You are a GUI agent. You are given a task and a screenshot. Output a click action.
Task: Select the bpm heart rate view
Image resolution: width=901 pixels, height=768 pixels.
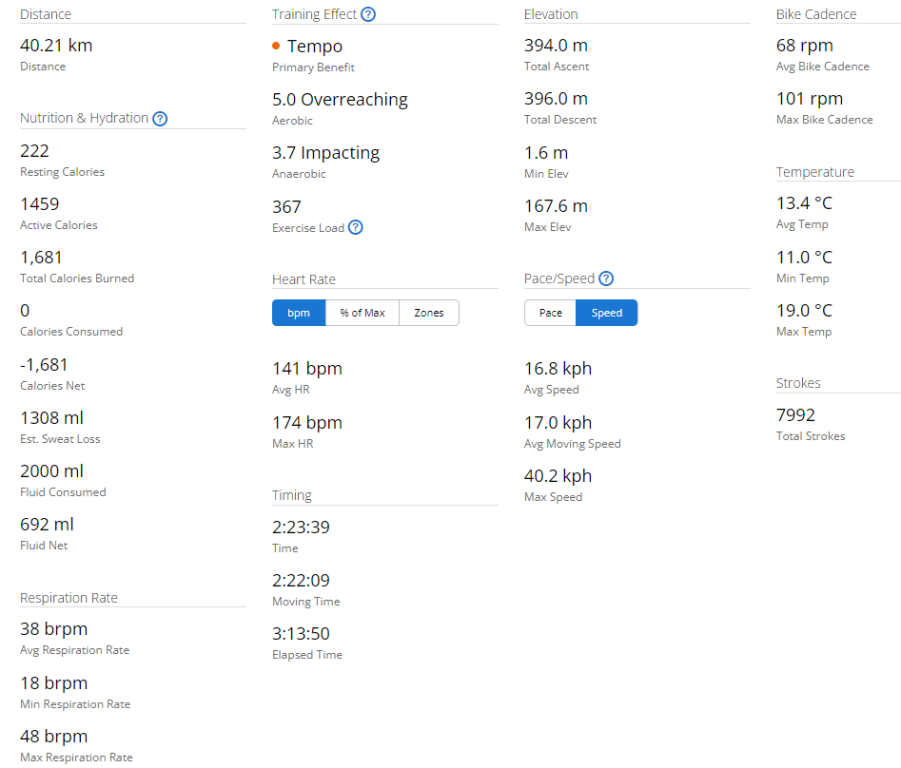pyautogui.click(x=299, y=313)
